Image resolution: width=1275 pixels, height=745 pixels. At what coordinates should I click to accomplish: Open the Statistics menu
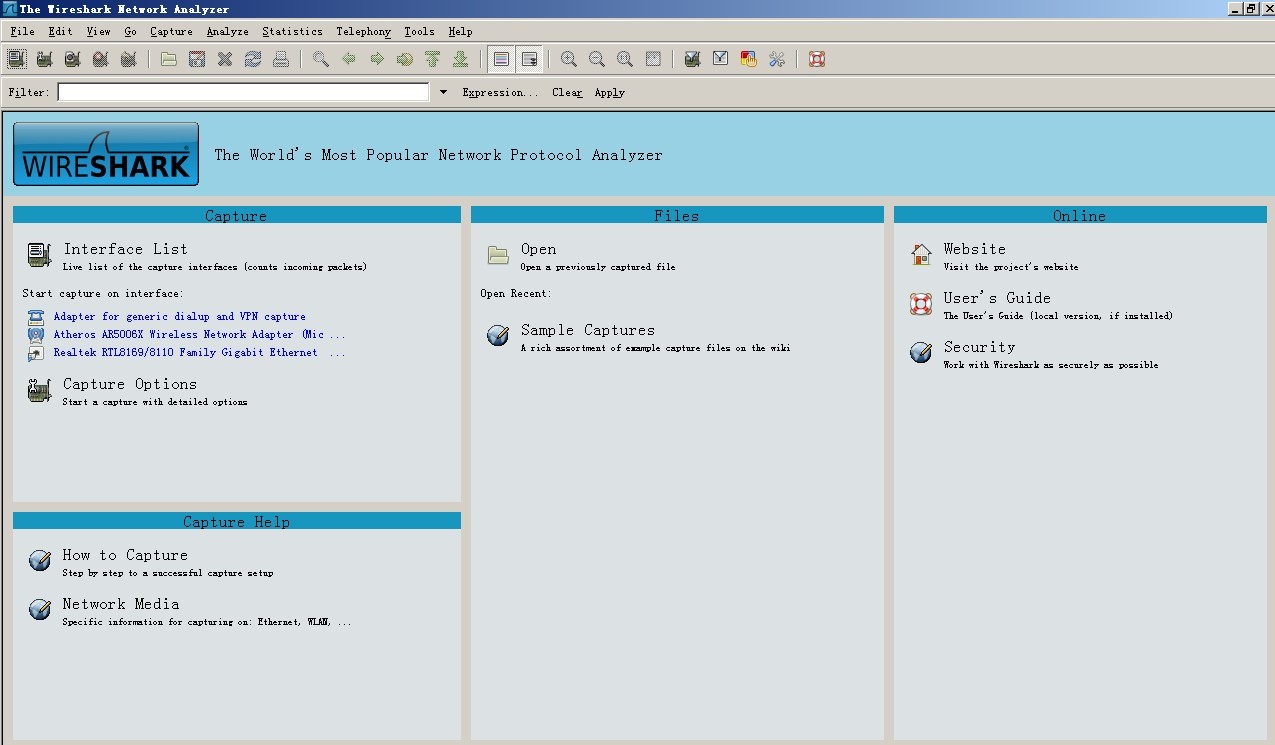coord(293,32)
